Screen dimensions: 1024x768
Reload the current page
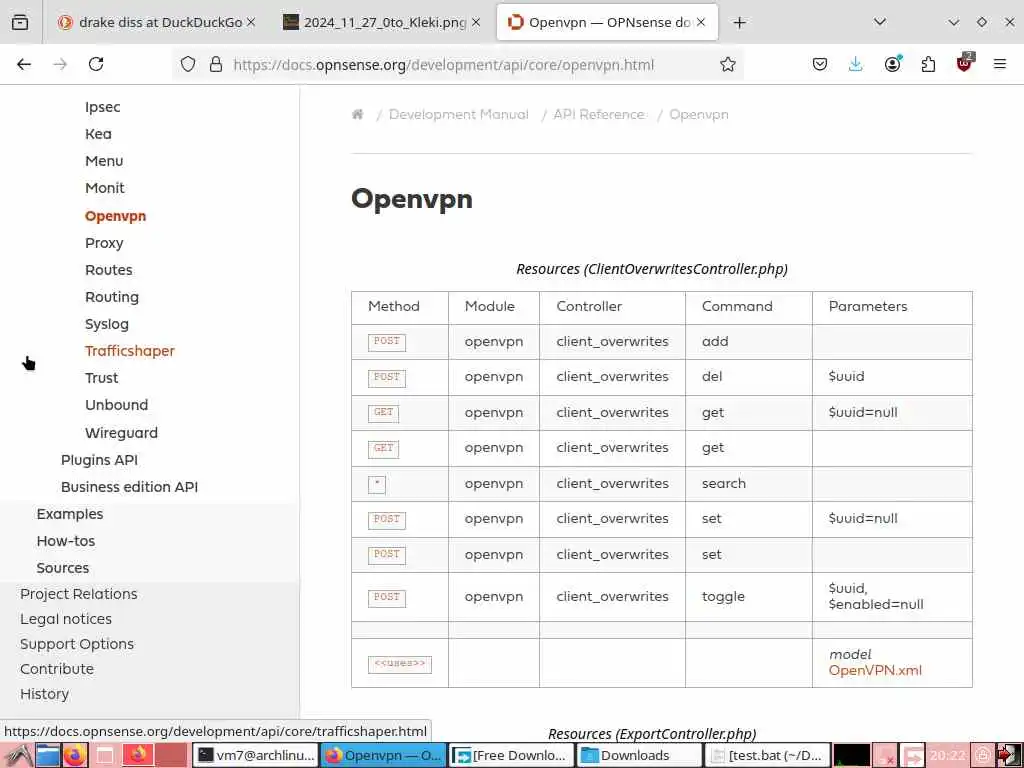pos(96,64)
